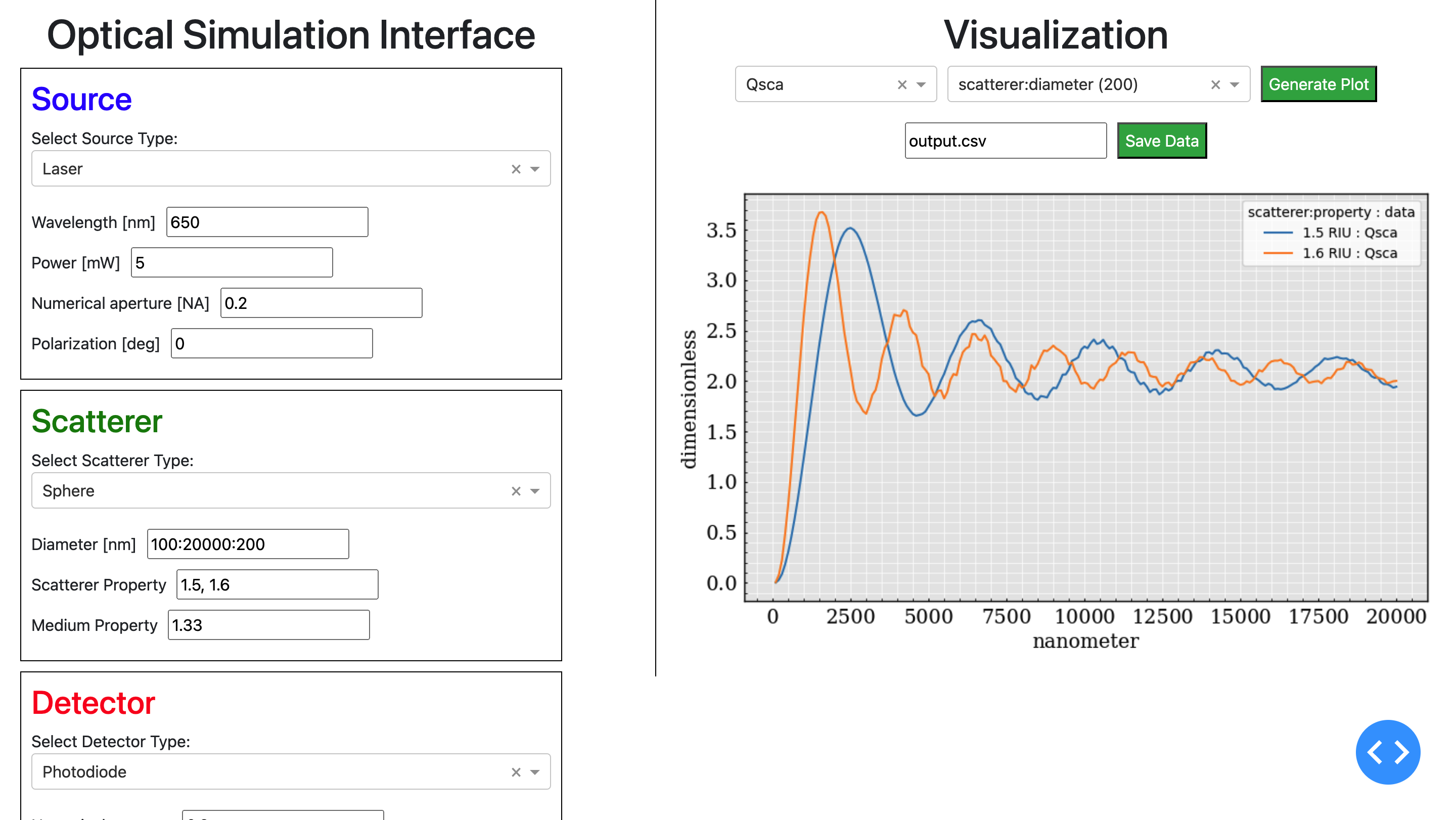Clear the Sphere scatterer type selection
Viewport: 1456px width, 820px height.
[516, 491]
